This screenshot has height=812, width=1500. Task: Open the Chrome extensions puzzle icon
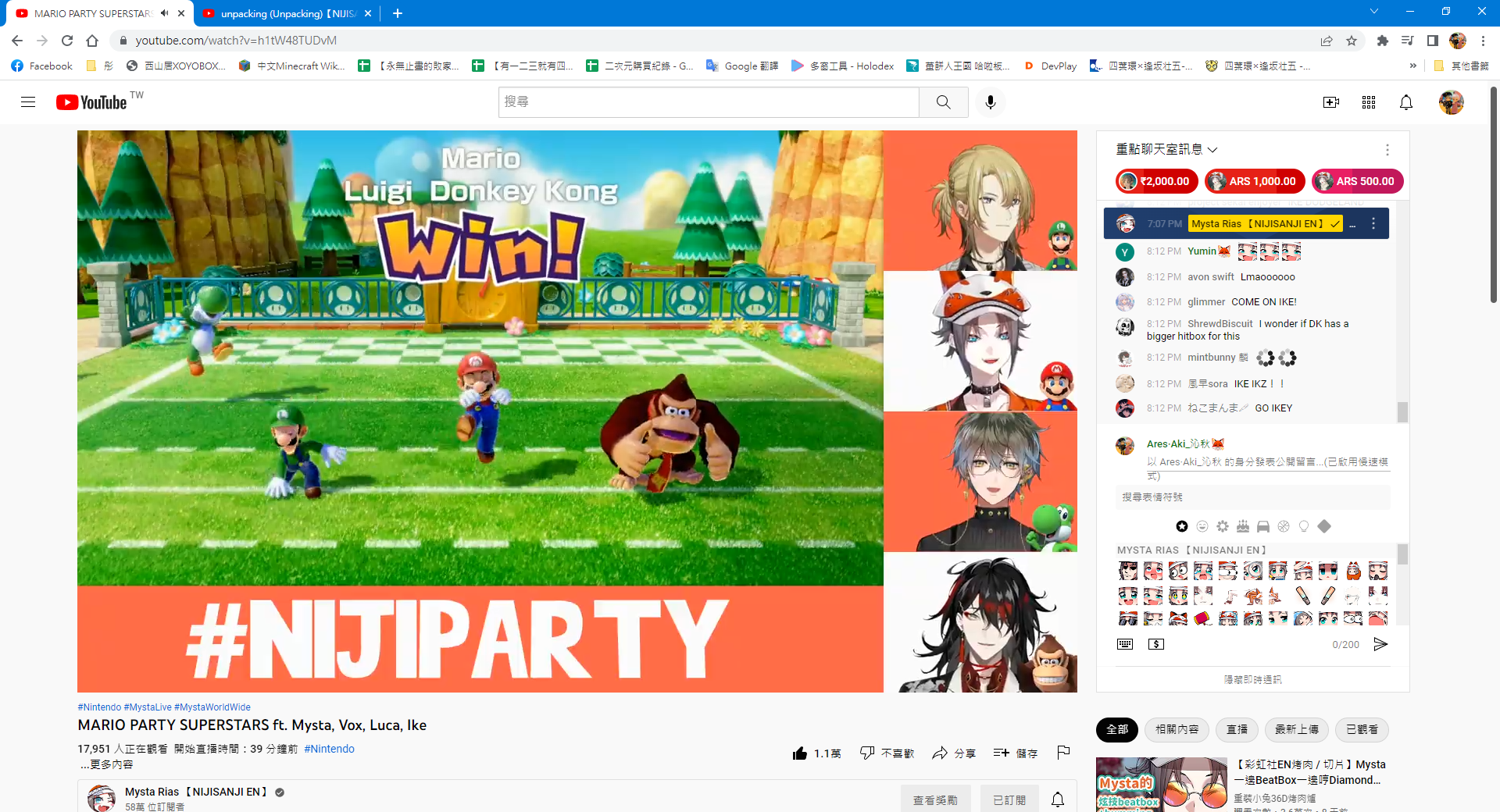coord(1382,41)
